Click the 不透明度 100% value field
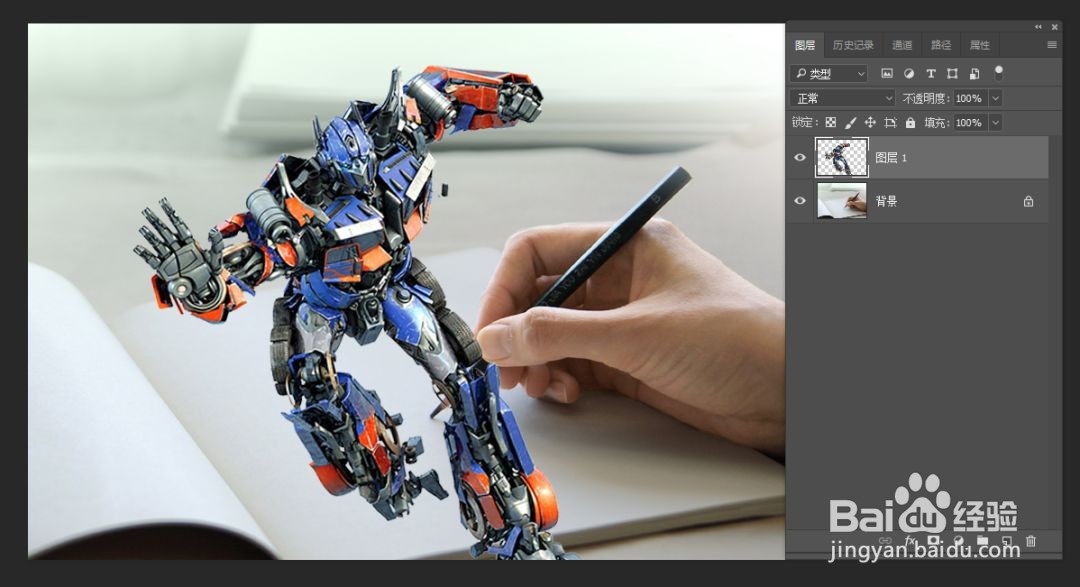The image size is (1080, 587). [970, 99]
